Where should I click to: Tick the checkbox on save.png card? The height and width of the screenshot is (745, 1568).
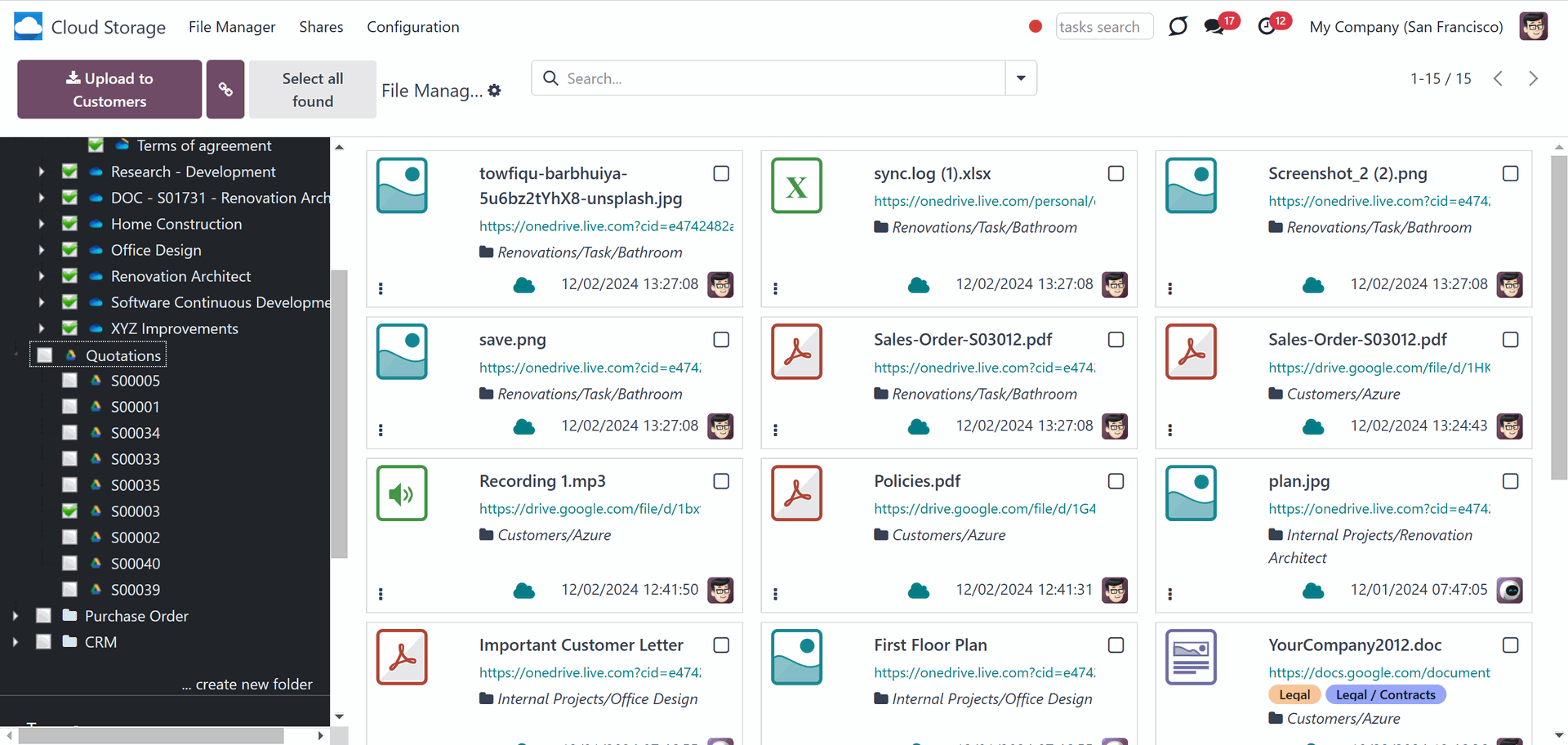click(721, 340)
